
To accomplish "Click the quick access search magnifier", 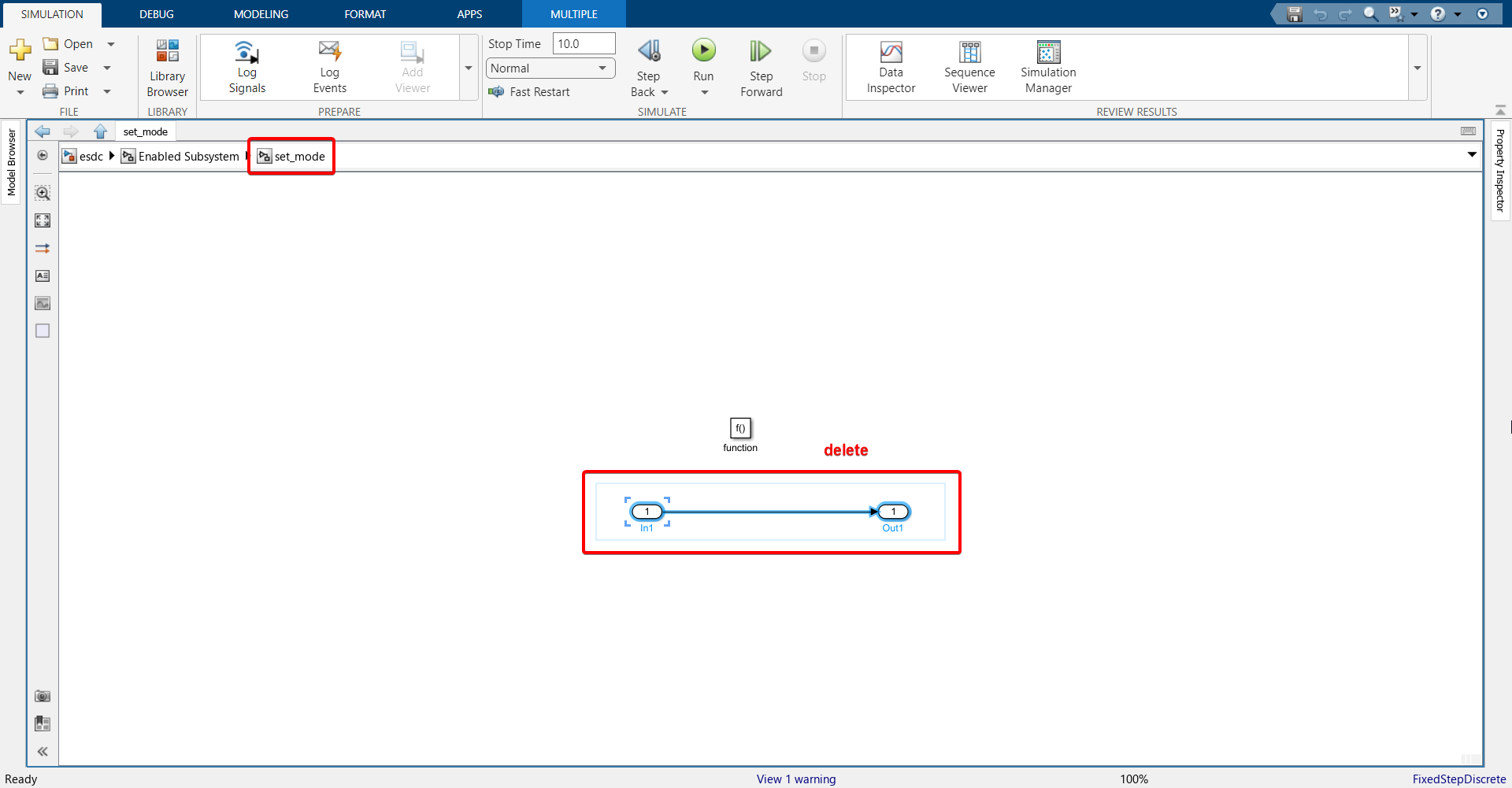I will point(1370,14).
